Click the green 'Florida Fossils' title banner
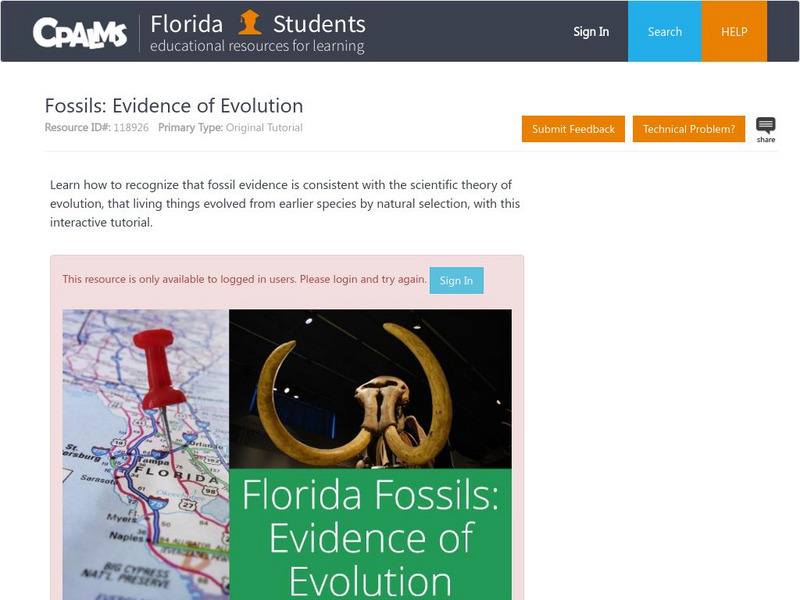The width and height of the screenshot is (800, 600). pyautogui.click(x=370, y=535)
